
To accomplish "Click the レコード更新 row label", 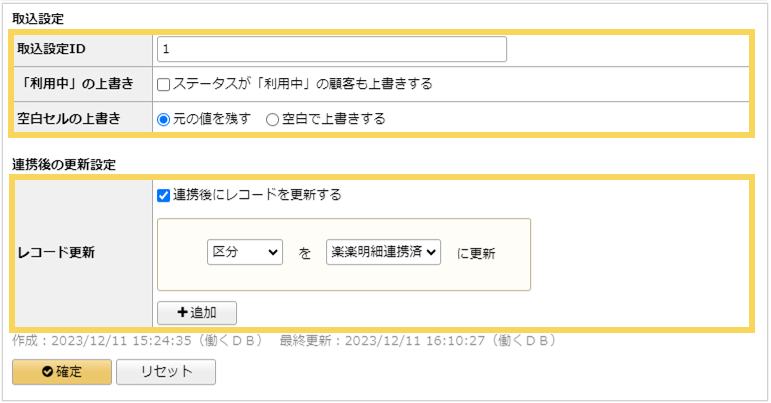I will click(x=56, y=252).
